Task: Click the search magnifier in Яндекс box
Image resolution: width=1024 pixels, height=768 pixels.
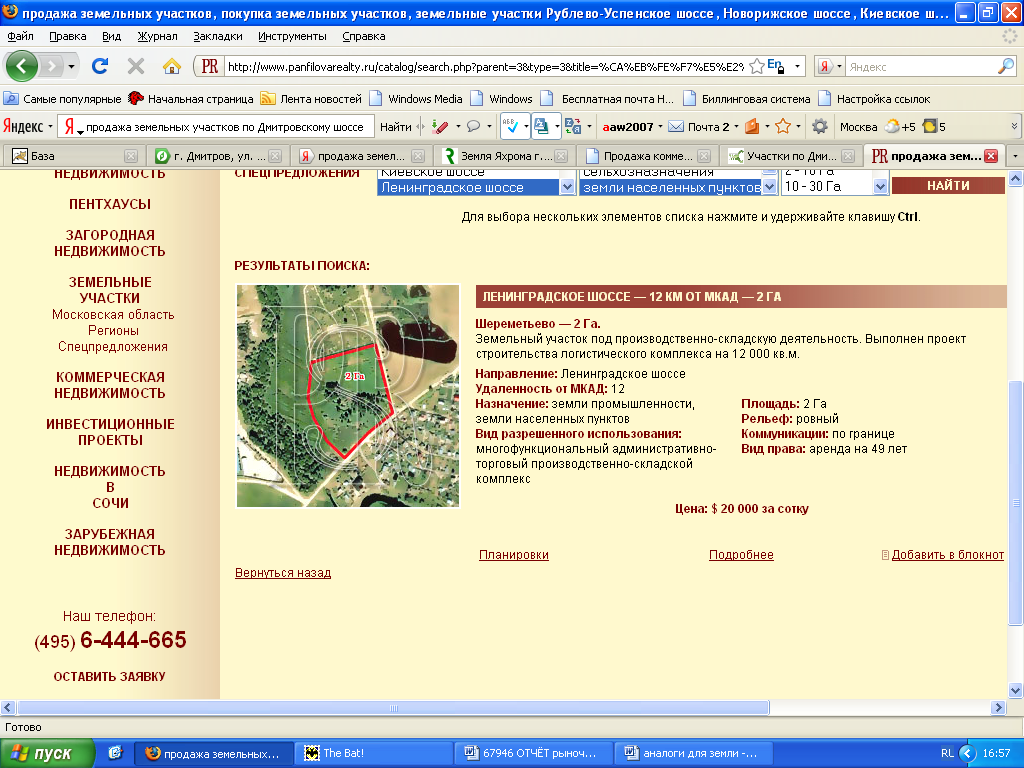Action: pyautogui.click(x=1006, y=66)
